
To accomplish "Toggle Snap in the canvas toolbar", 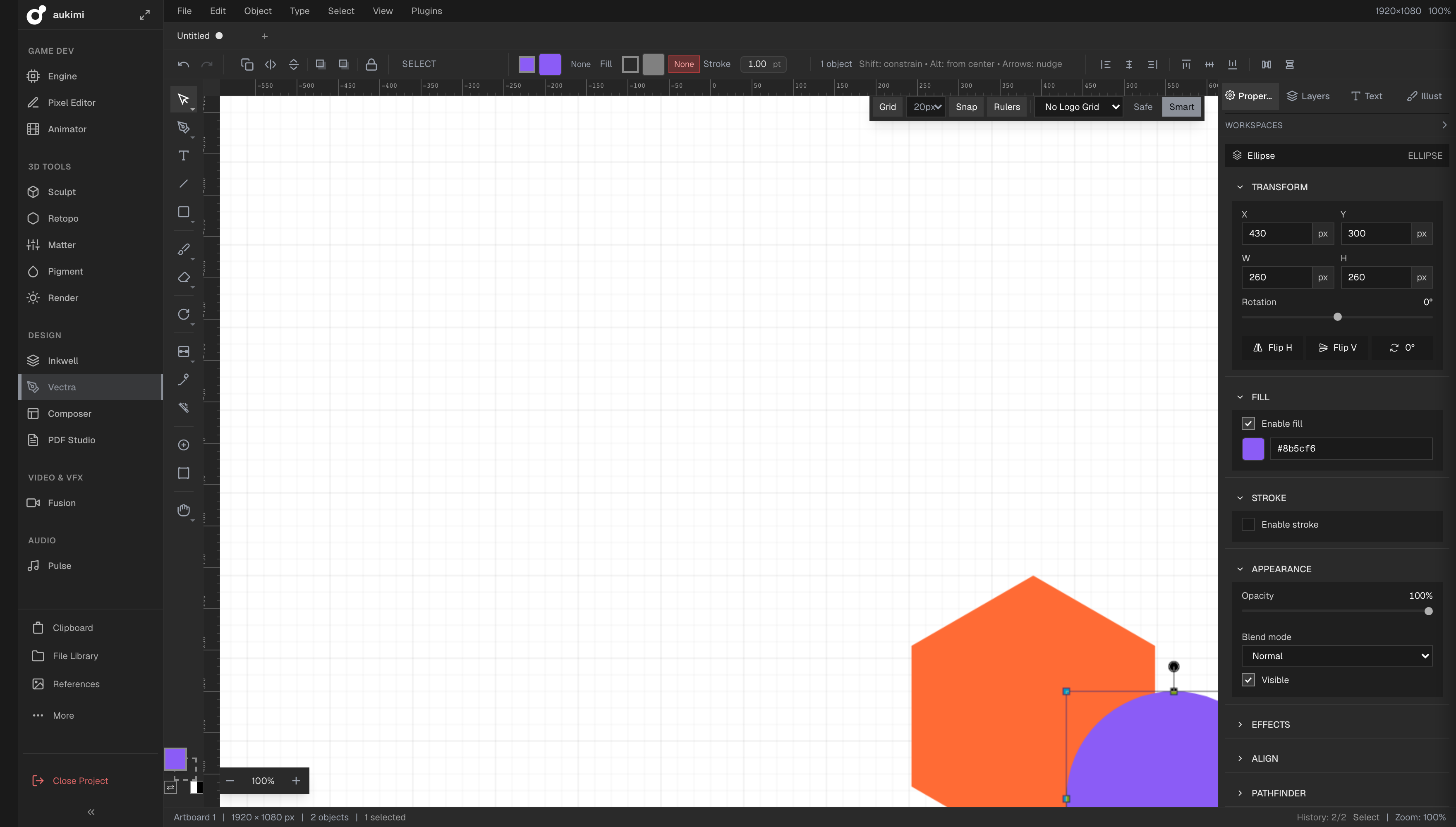I will pyautogui.click(x=966, y=107).
